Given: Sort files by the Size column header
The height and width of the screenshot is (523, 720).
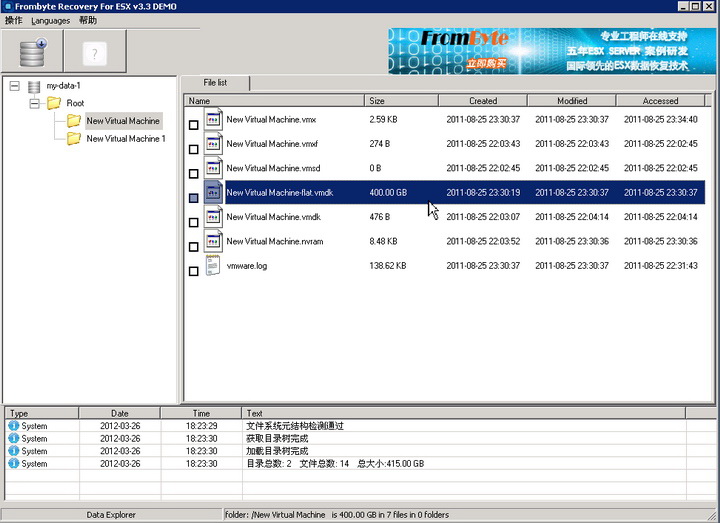Looking at the screenshot, I should click(x=401, y=101).
